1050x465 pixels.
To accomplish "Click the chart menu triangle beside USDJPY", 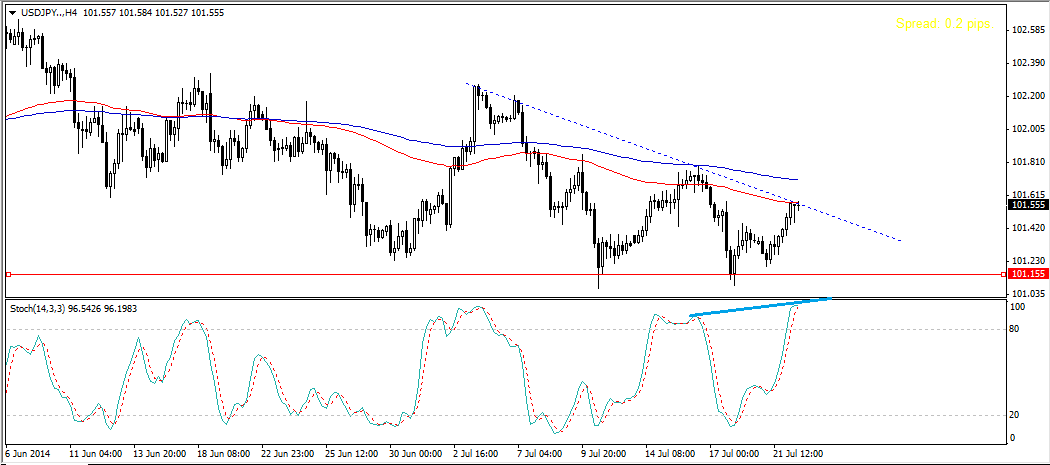I will tap(12, 13).
